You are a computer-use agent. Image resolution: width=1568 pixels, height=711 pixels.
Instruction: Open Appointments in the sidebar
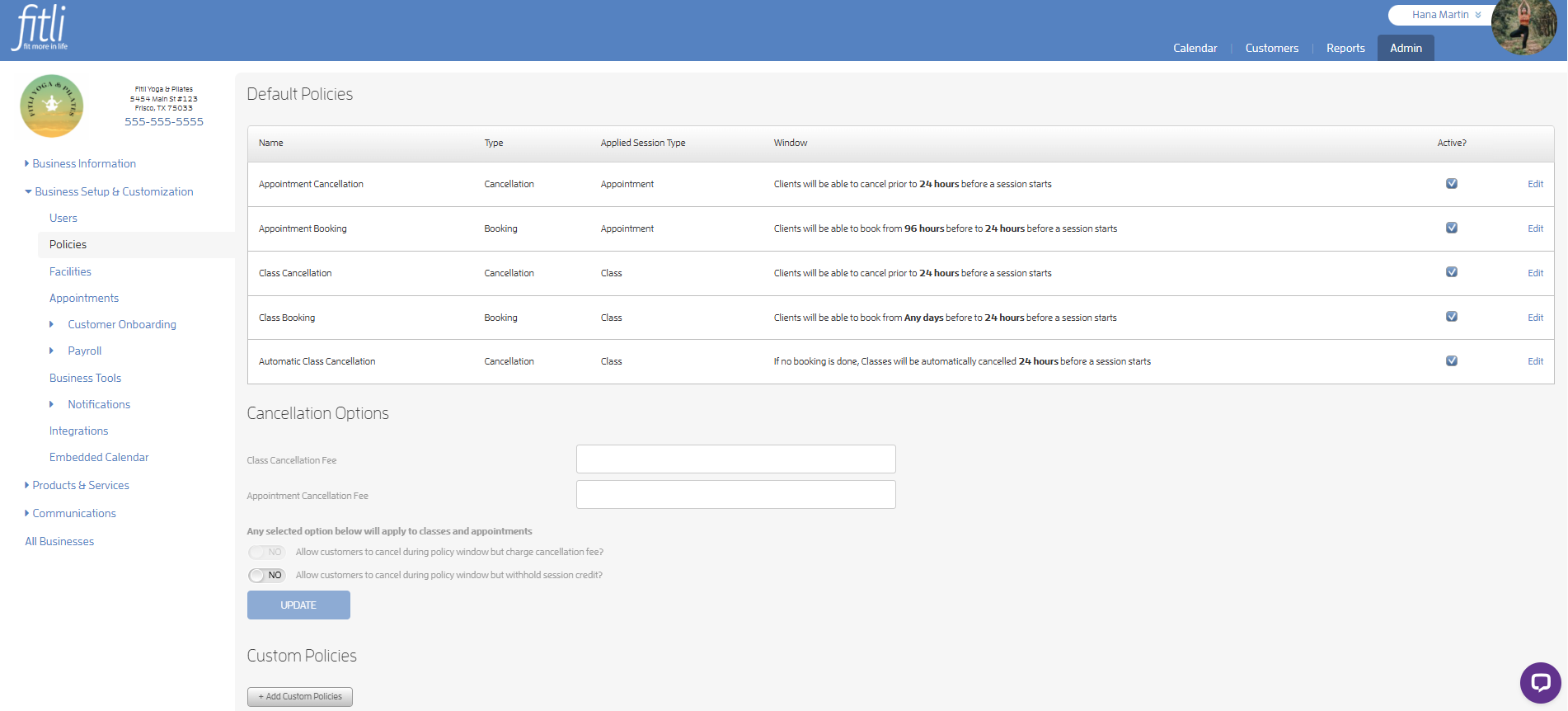(84, 298)
